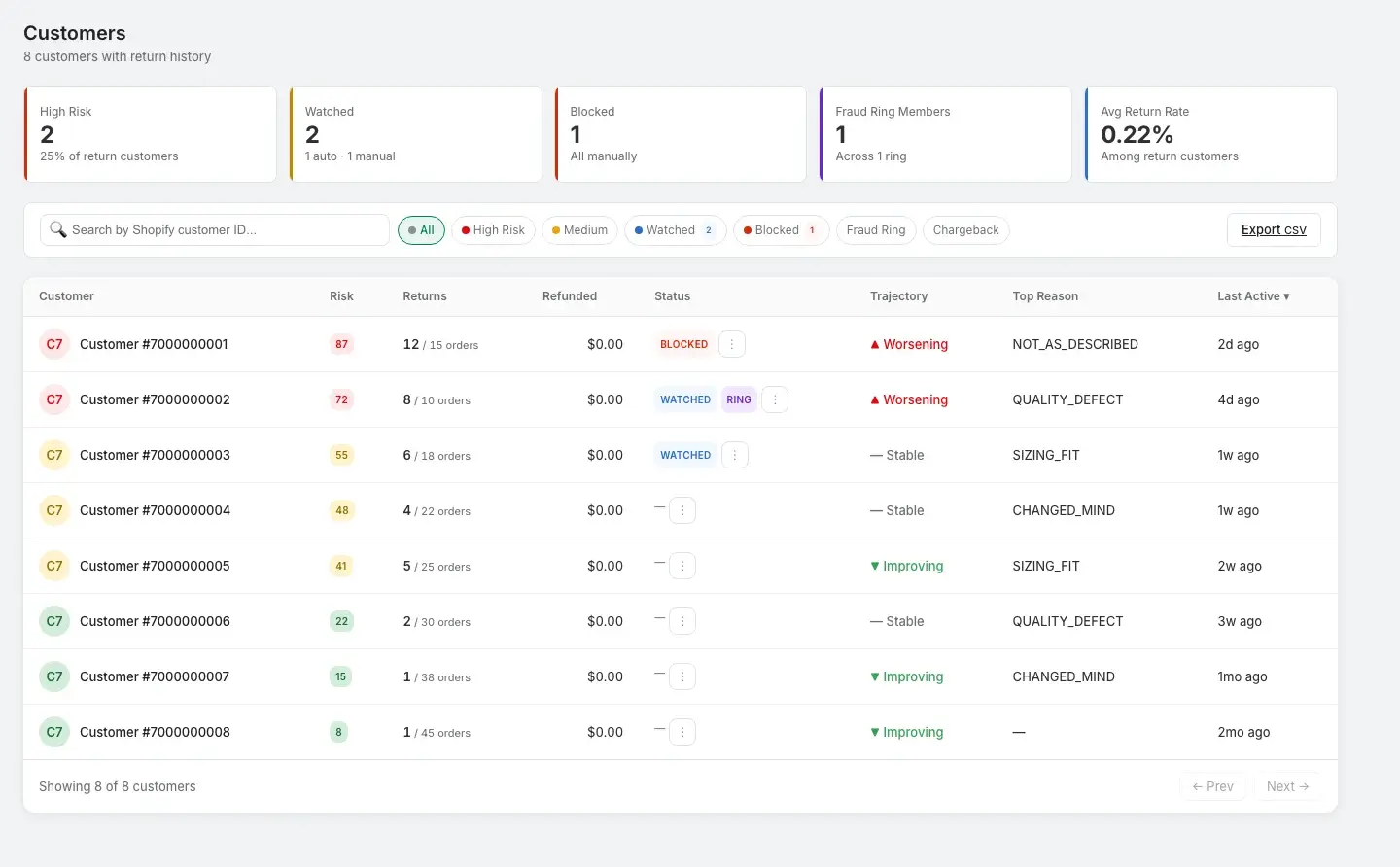Select the Medium risk filter with yellow dot
Screen dimensions: 1400x867
tap(579, 230)
